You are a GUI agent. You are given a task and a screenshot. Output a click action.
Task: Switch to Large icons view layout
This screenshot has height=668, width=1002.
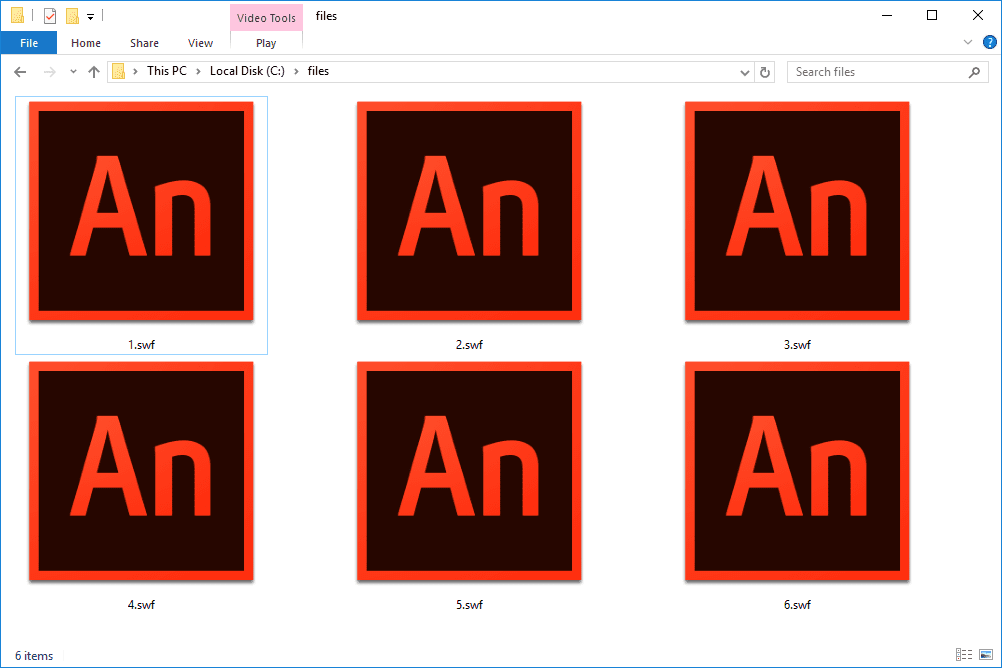986,654
